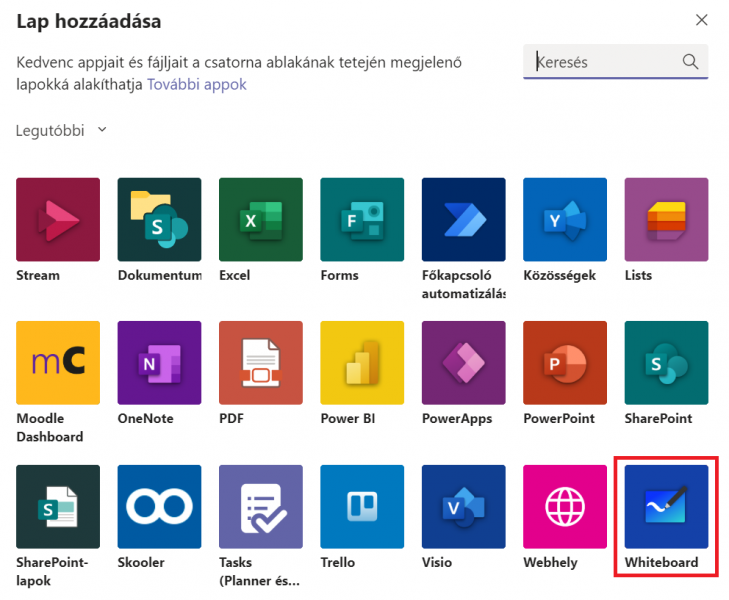Add the Tasks Planner tile
Screen dimensions: 729x600
click(x=261, y=507)
